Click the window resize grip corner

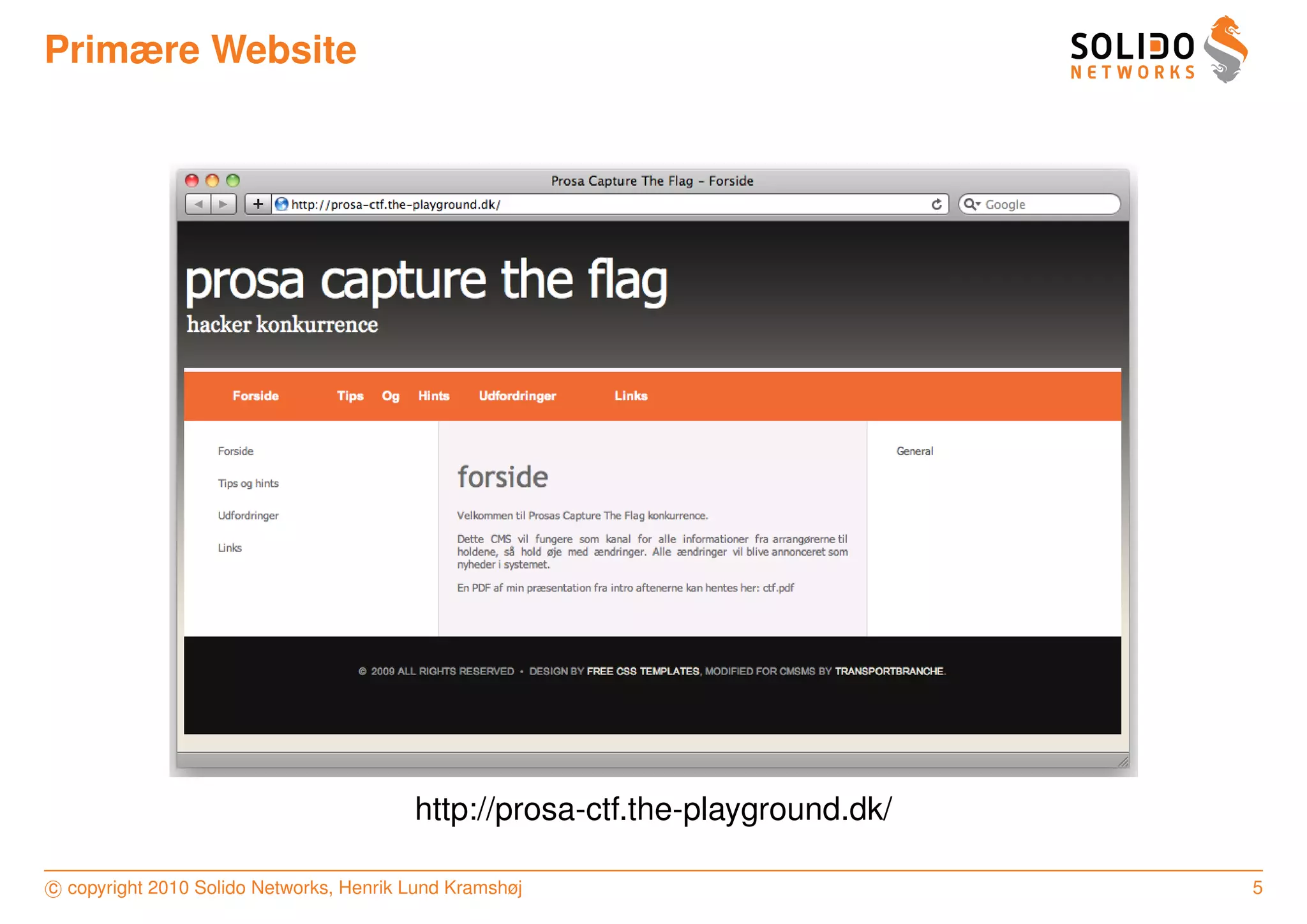pyautogui.click(x=1123, y=761)
